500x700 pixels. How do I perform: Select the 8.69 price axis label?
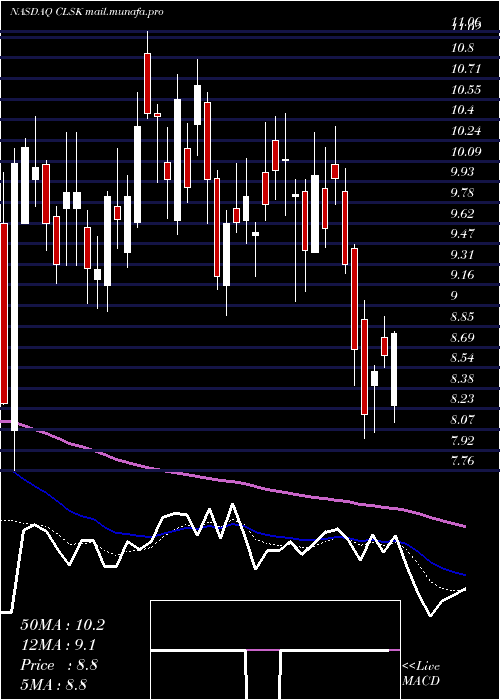(x=462, y=338)
